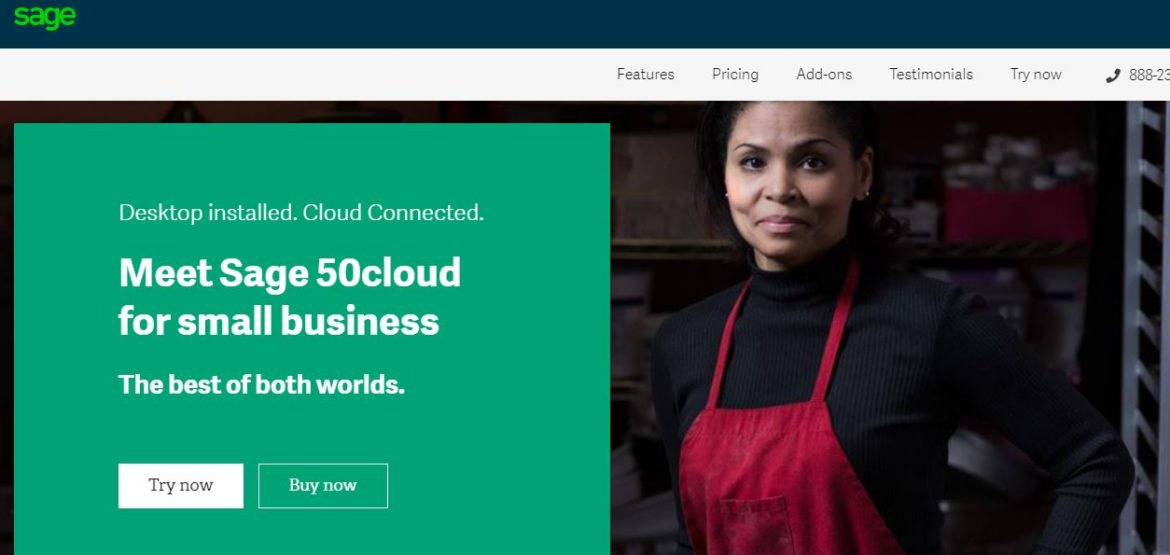1170x555 pixels.
Task: Select Add-ons in the navigation bar
Action: (x=824, y=74)
